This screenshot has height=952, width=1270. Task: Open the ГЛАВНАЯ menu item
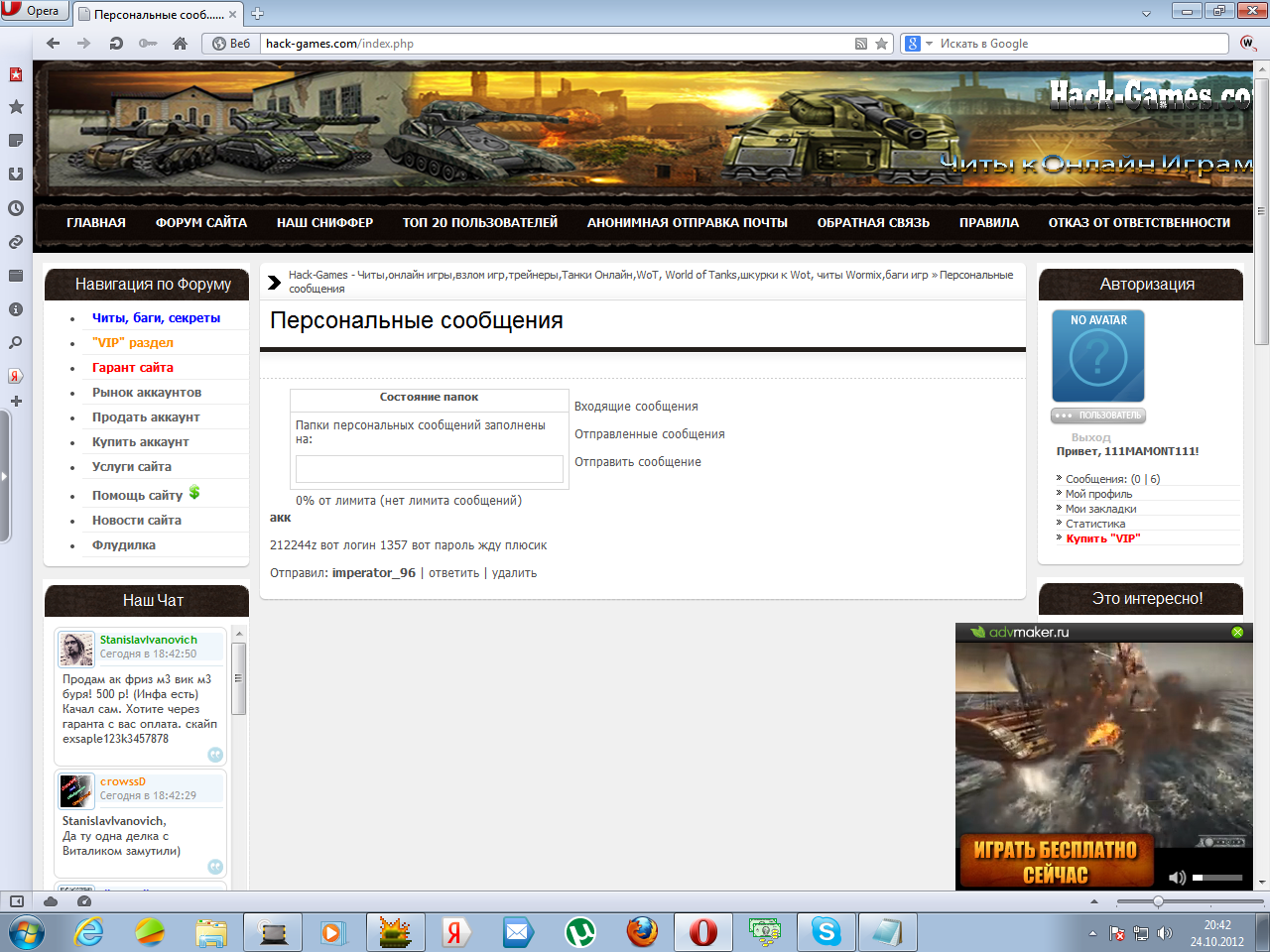tap(96, 223)
